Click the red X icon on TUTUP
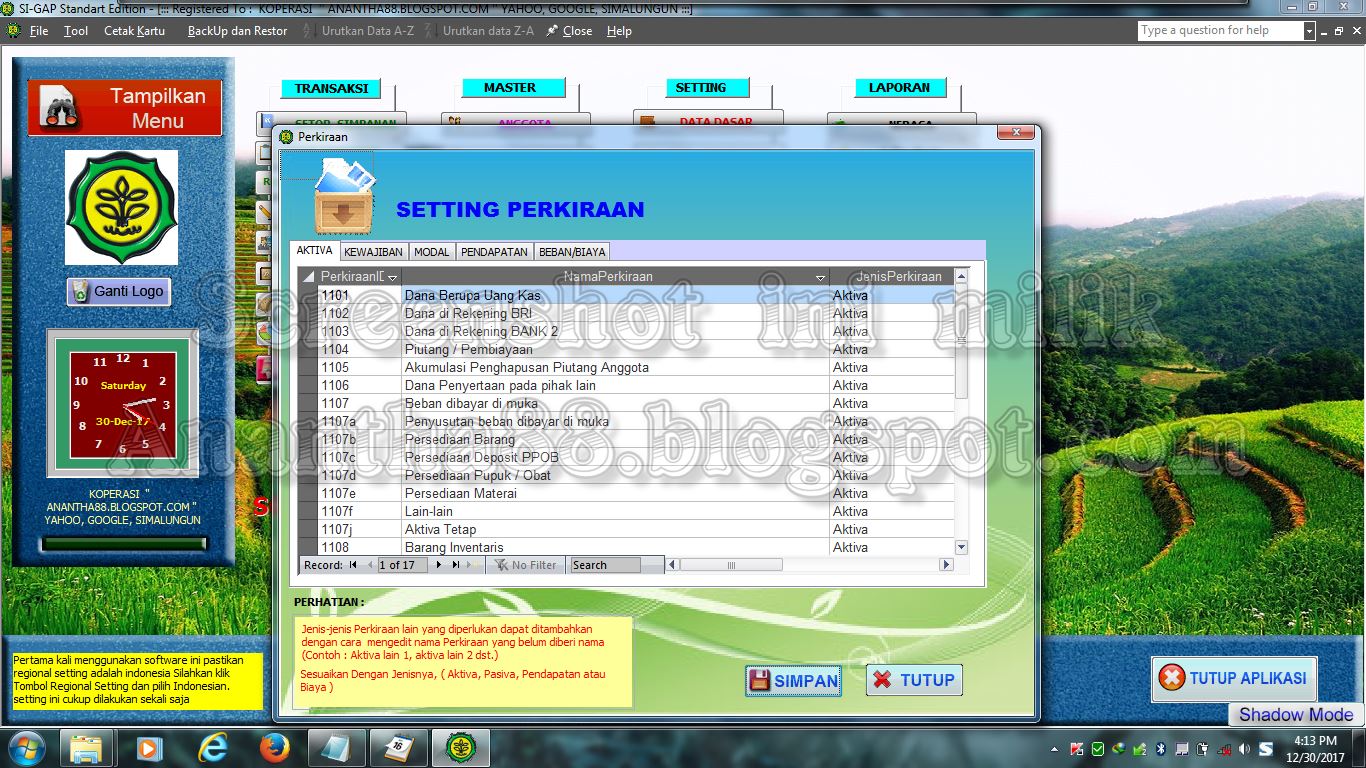Screen dimensions: 1366x768 tap(882, 680)
